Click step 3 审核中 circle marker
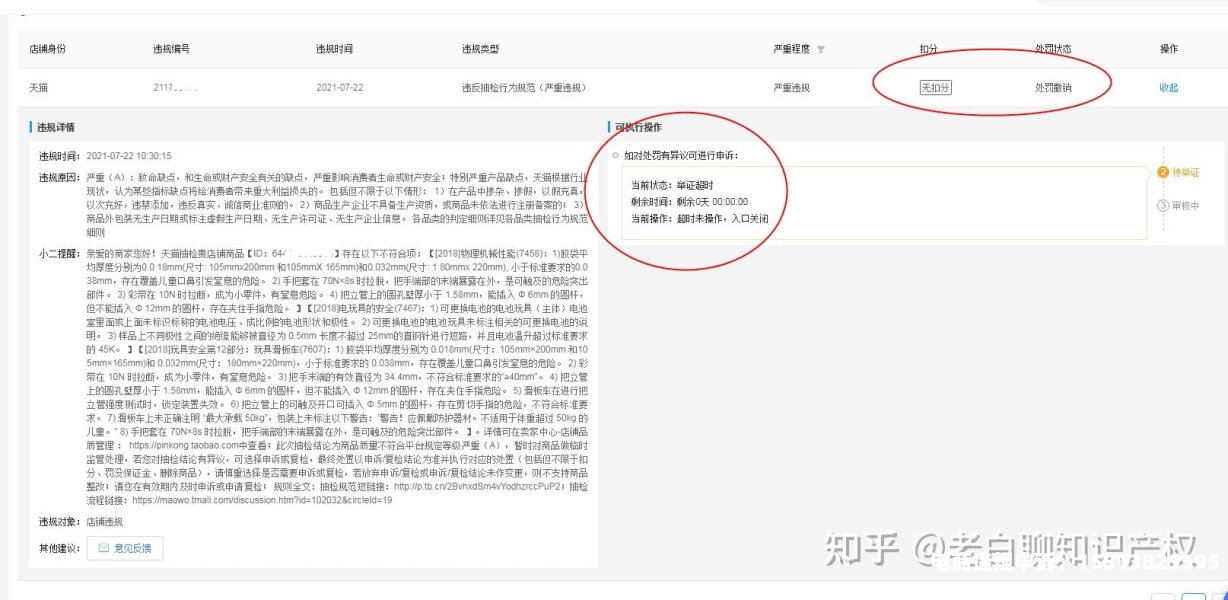 (x=1163, y=206)
